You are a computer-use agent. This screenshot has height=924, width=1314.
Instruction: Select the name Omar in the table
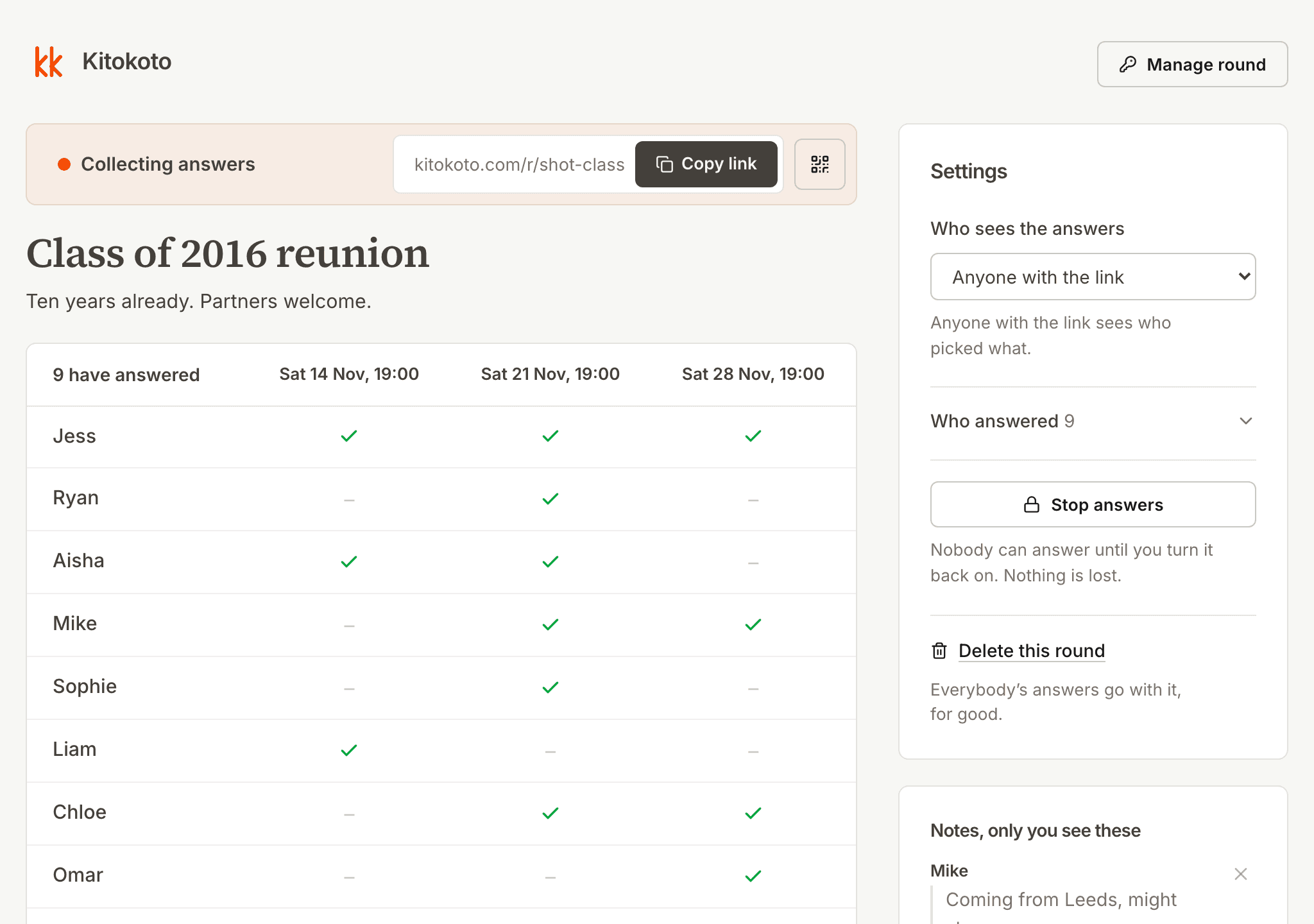[78, 875]
